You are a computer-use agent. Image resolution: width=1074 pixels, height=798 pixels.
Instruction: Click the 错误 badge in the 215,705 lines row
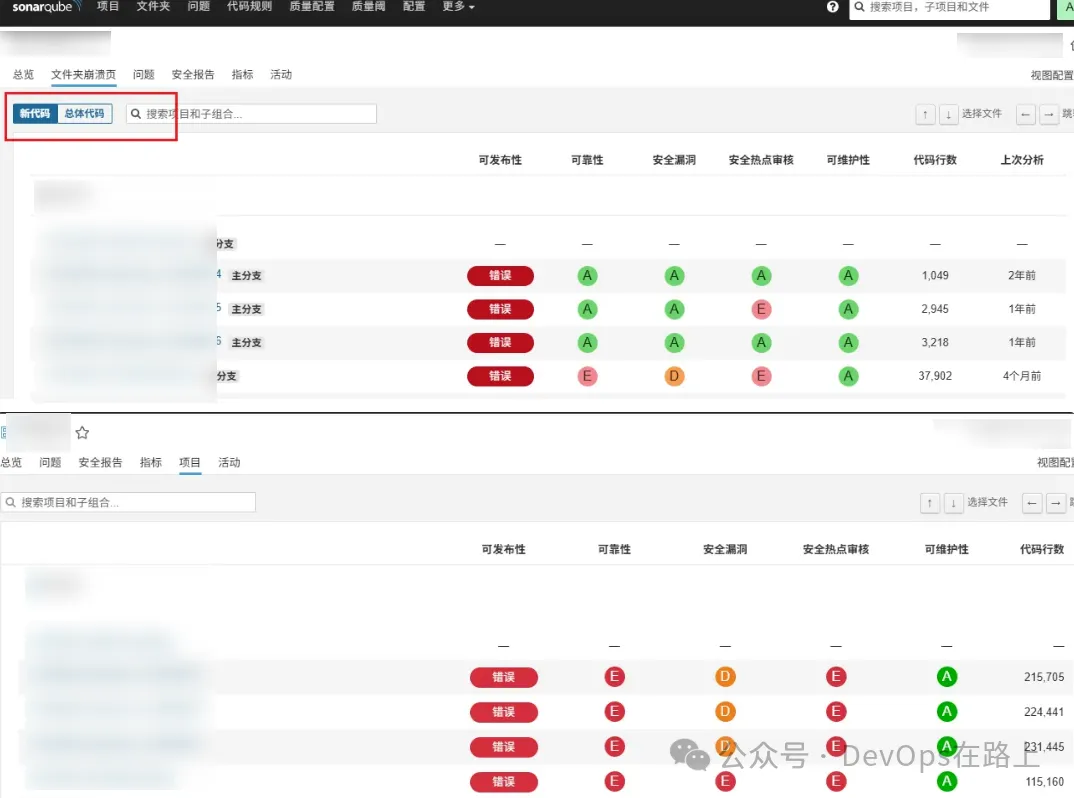503,677
